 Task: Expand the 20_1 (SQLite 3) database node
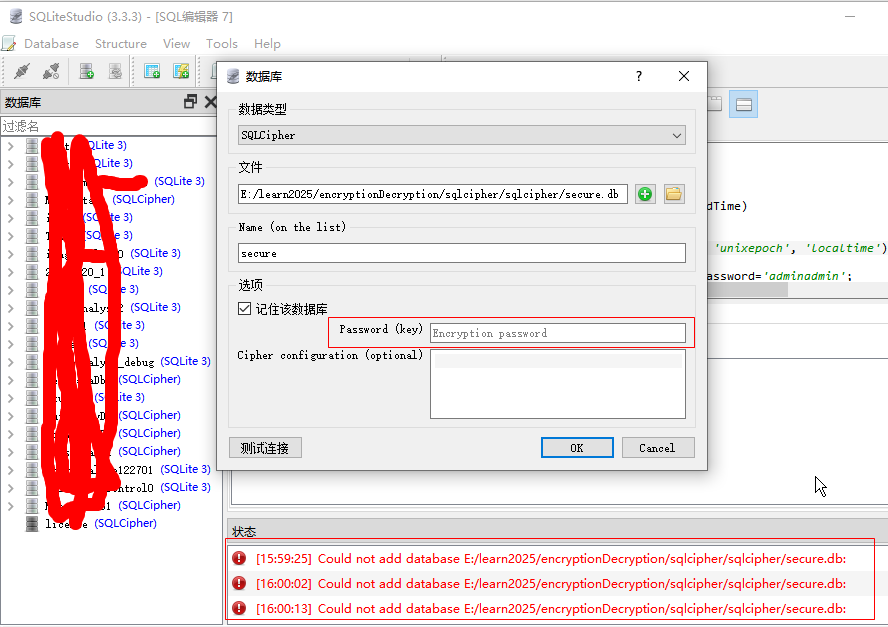[x=11, y=271]
